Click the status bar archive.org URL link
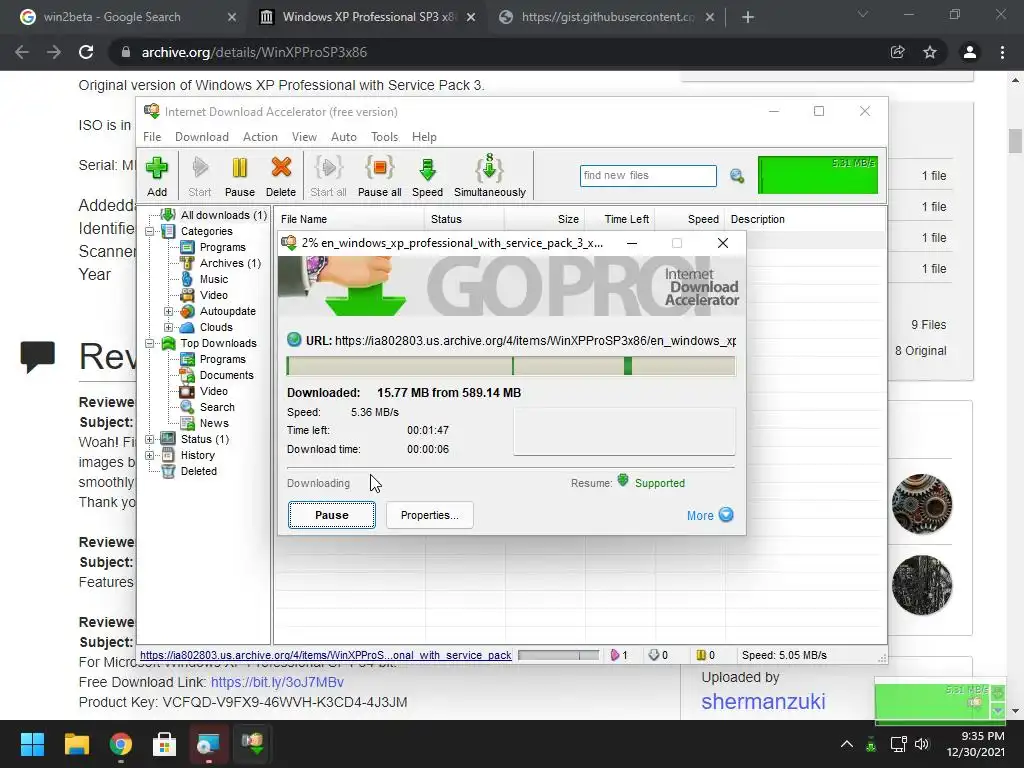This screenshot has height=768, width=1024. 325,655
